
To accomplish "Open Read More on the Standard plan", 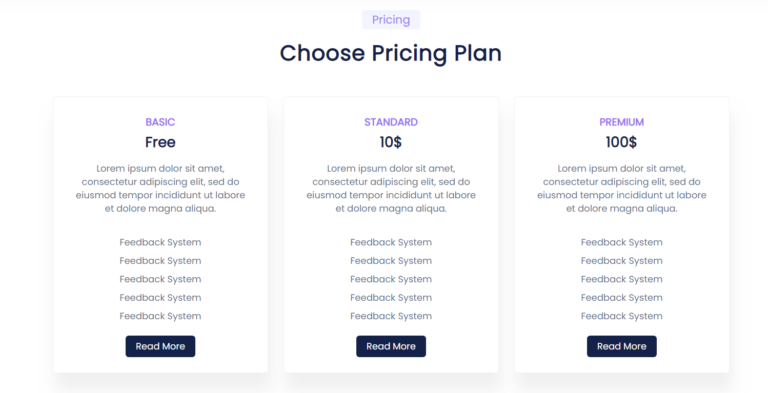I will coord(391,346).
